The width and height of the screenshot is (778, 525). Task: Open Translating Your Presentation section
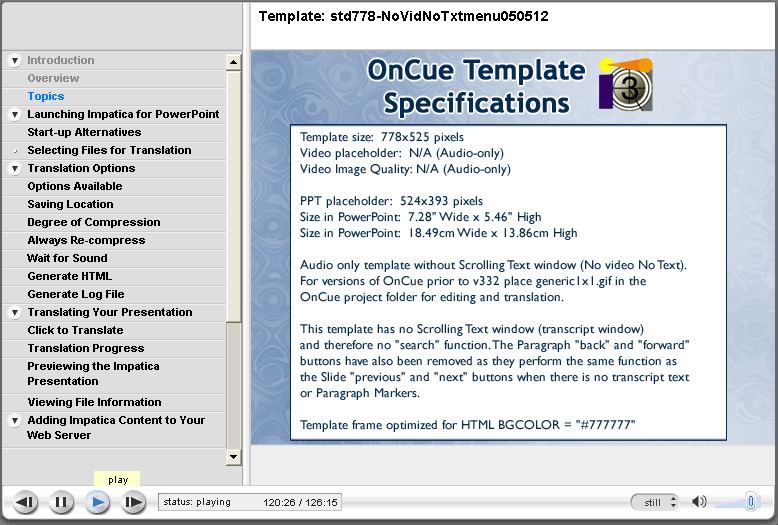[110, 312]
